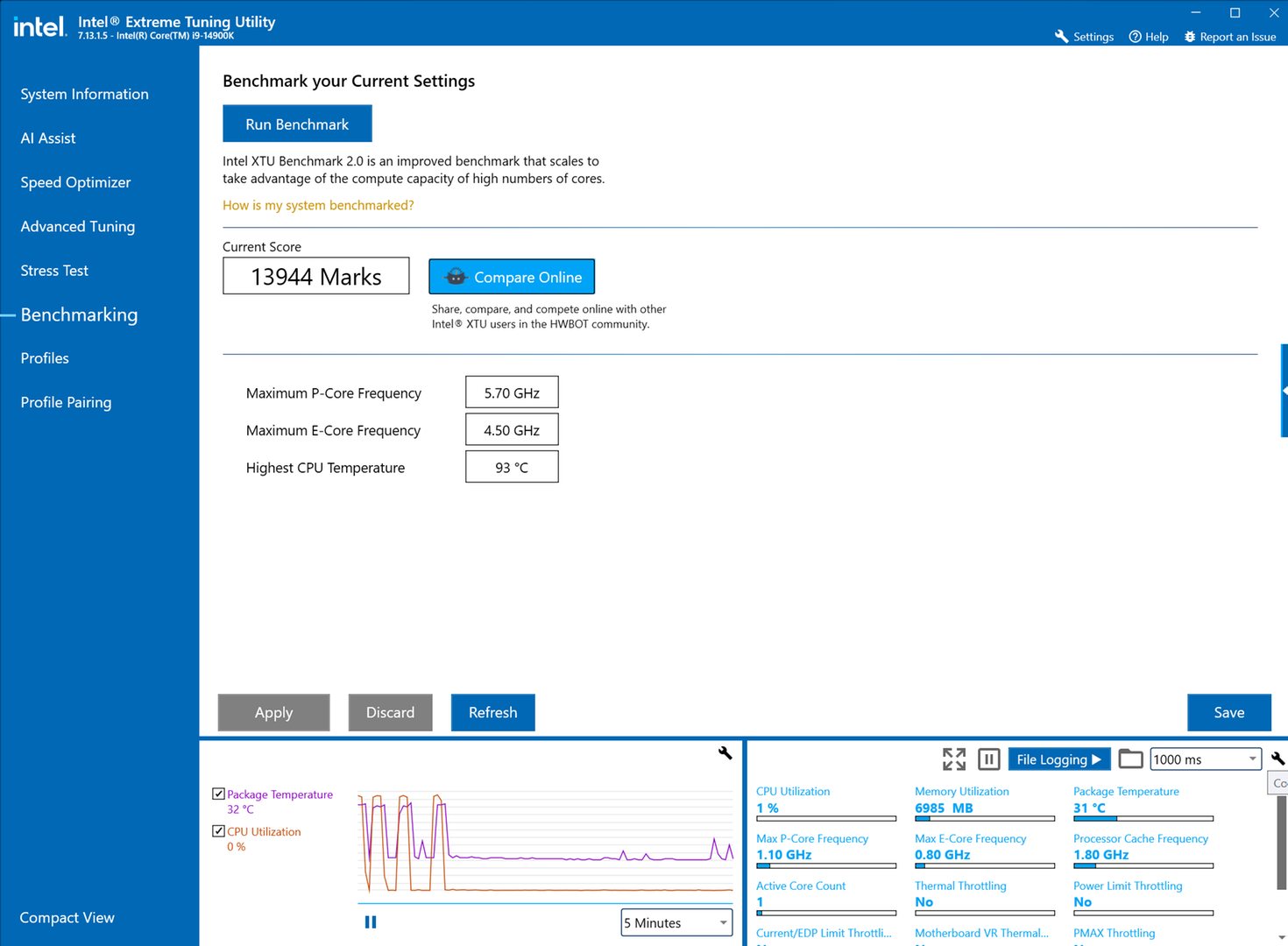Open System Information section
The image size is (1288, 946).
coord(85,95)
